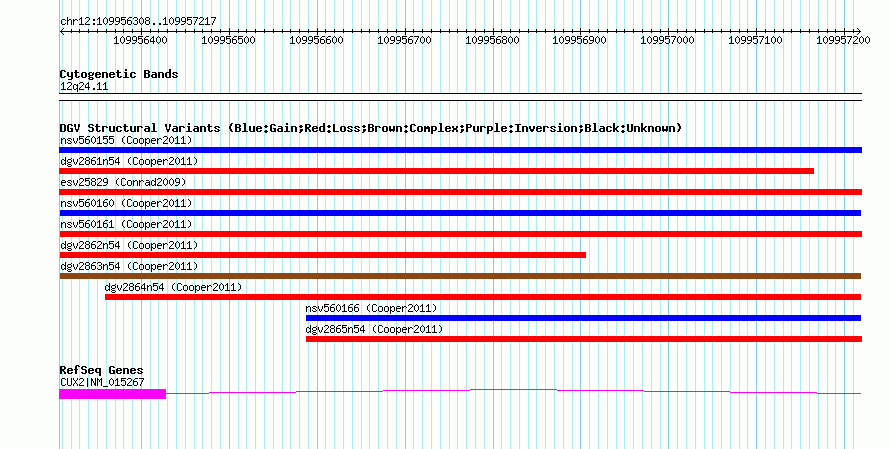Open the nsv560161 (Cooper2011) variant label

[126, 224]
